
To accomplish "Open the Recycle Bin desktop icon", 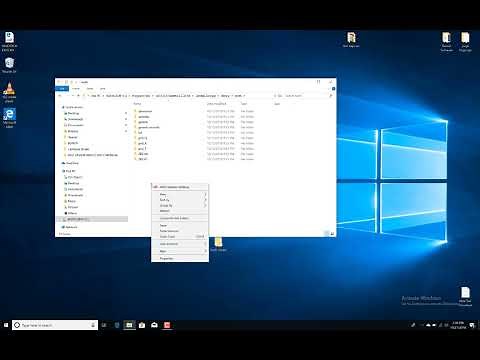I will pyautogui.click(x=9, y=65).
